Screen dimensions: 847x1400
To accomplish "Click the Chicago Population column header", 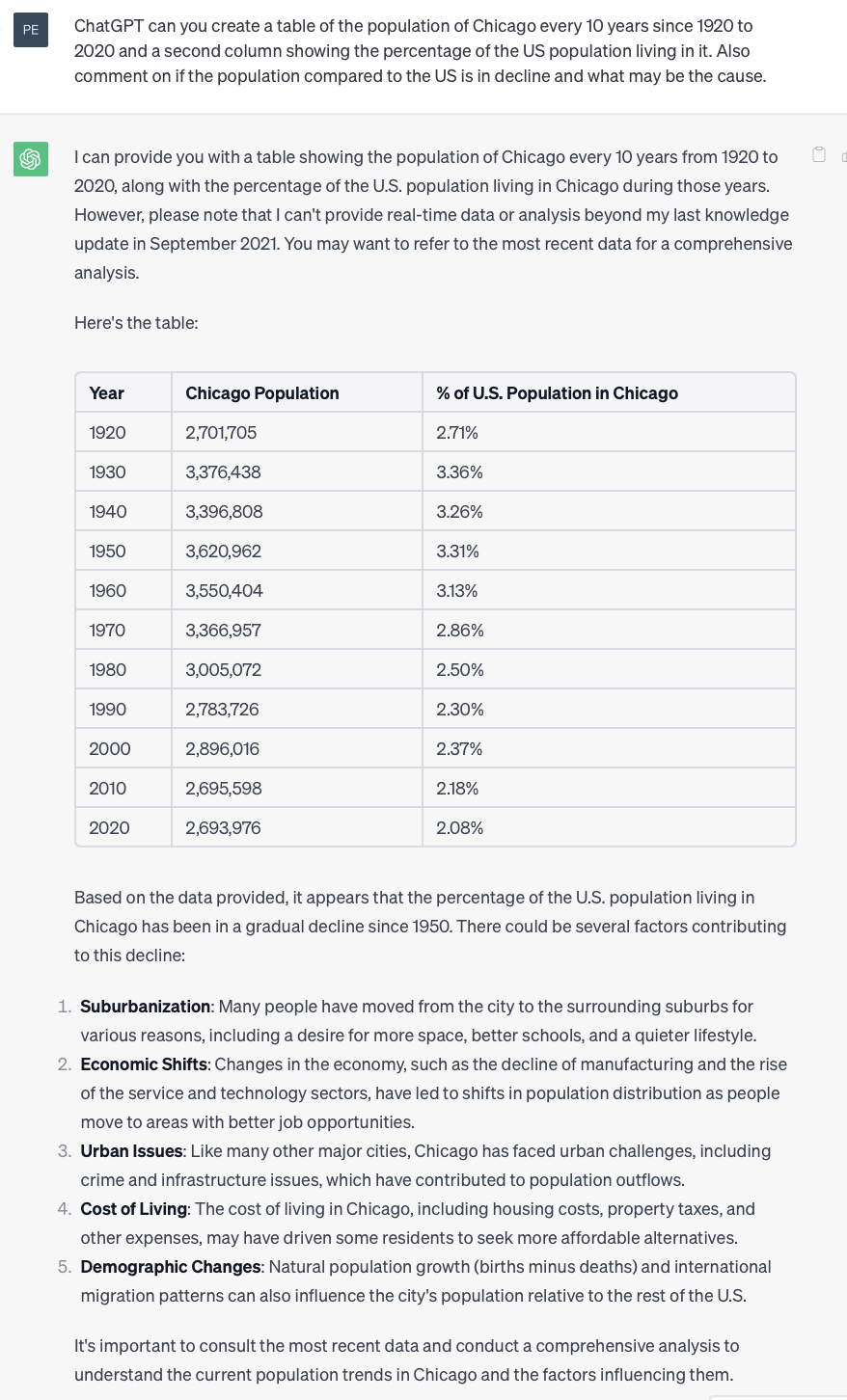I will pos(297,392).
